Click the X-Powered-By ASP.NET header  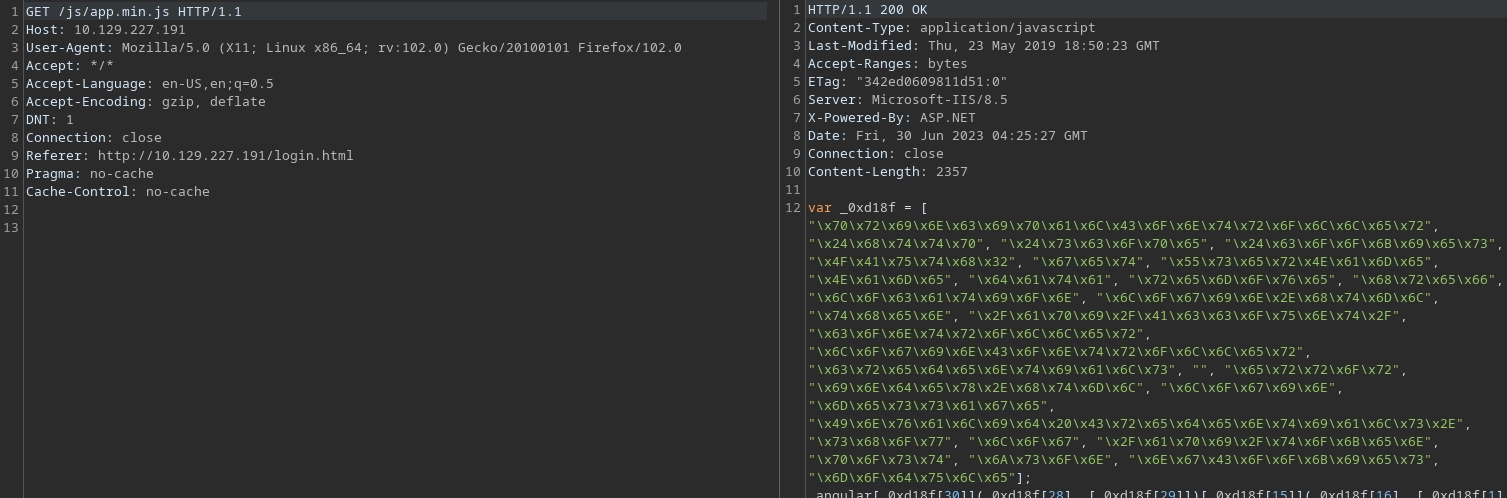[x=891, y=118]
